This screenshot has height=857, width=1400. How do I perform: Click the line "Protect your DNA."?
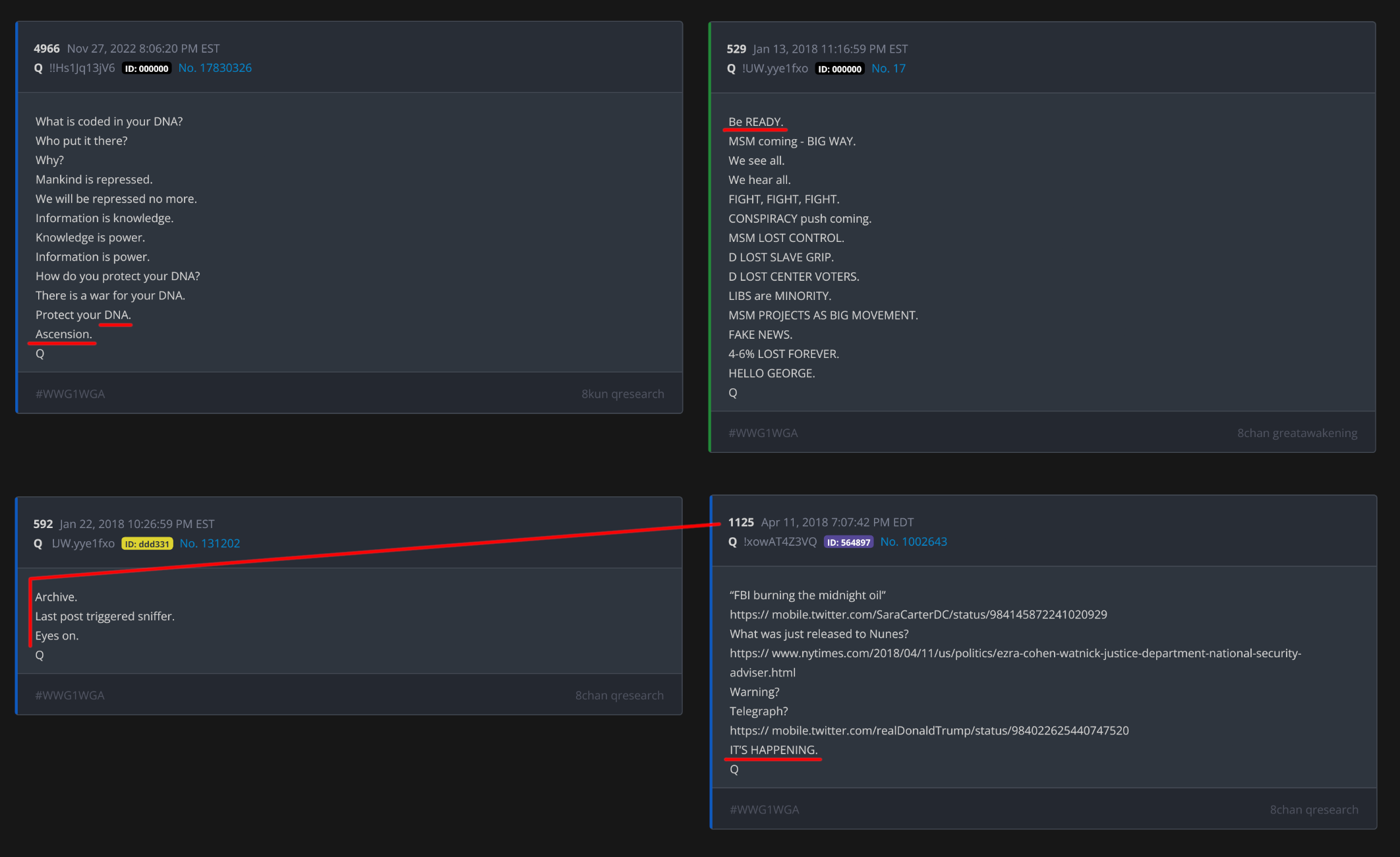tap(83, 315)
